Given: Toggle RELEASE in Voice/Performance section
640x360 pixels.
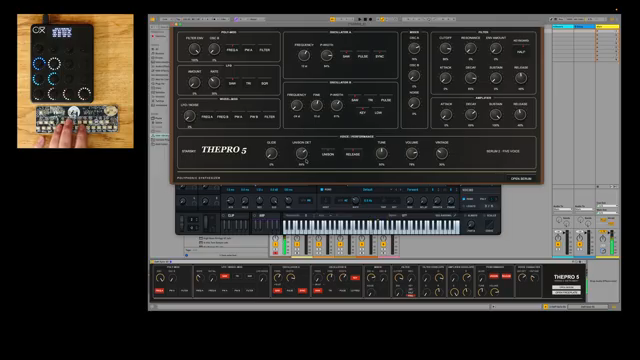Looking at the screenshot, I should (353, 153).
